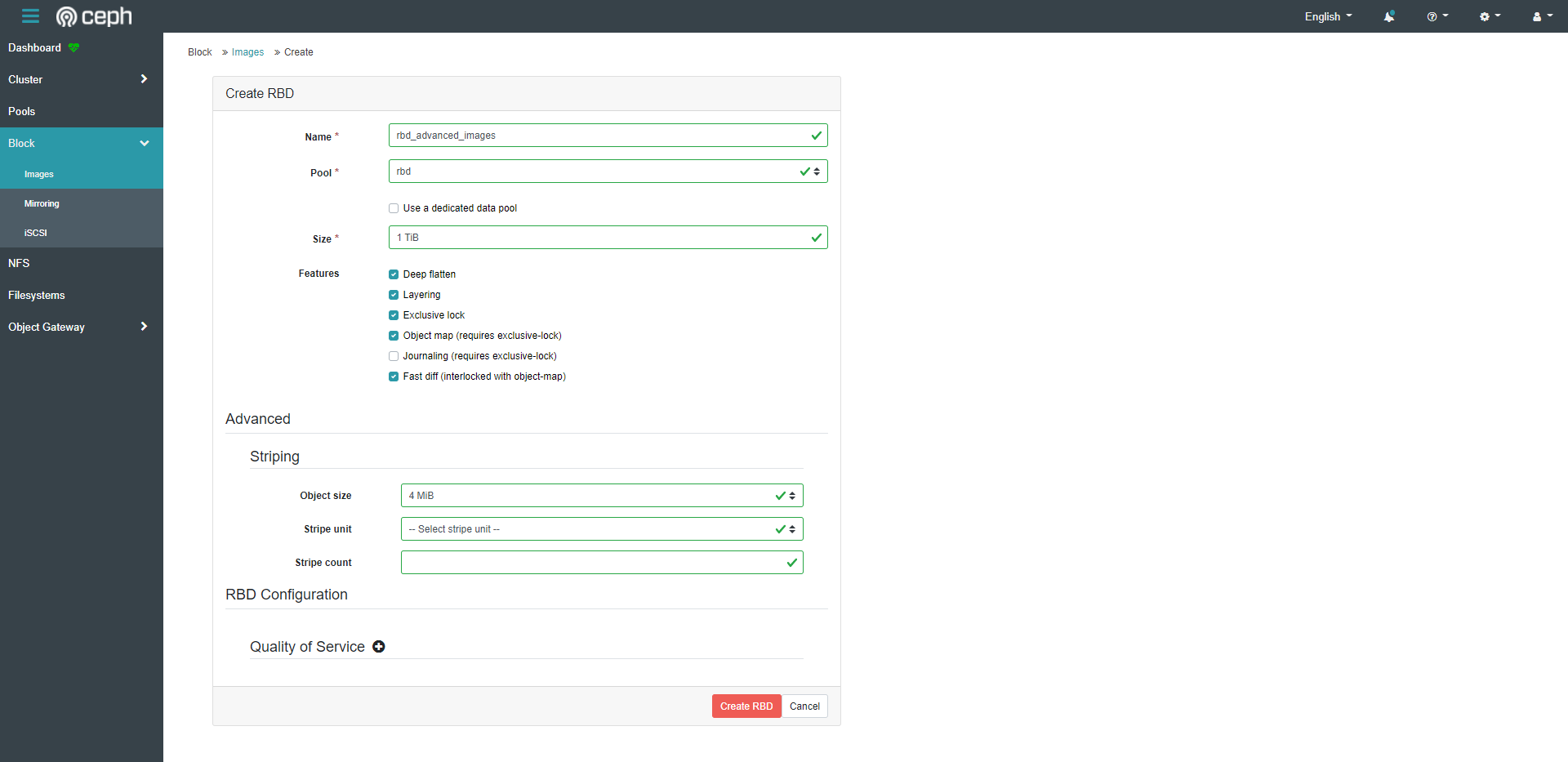
Task: Click the Features label
Action: point(318,274)
